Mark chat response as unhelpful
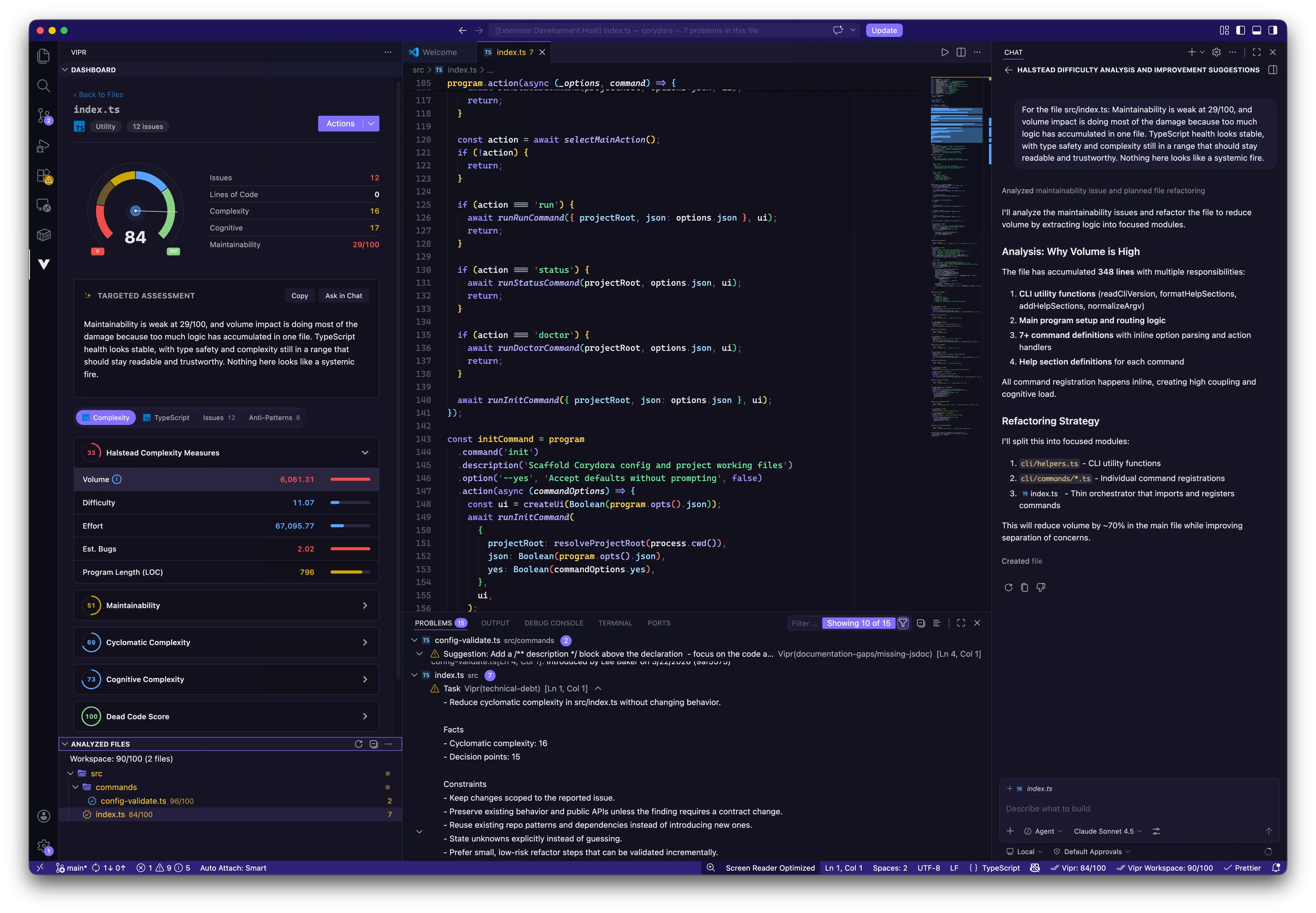The image size is (1316, 913). [1040, 587]
